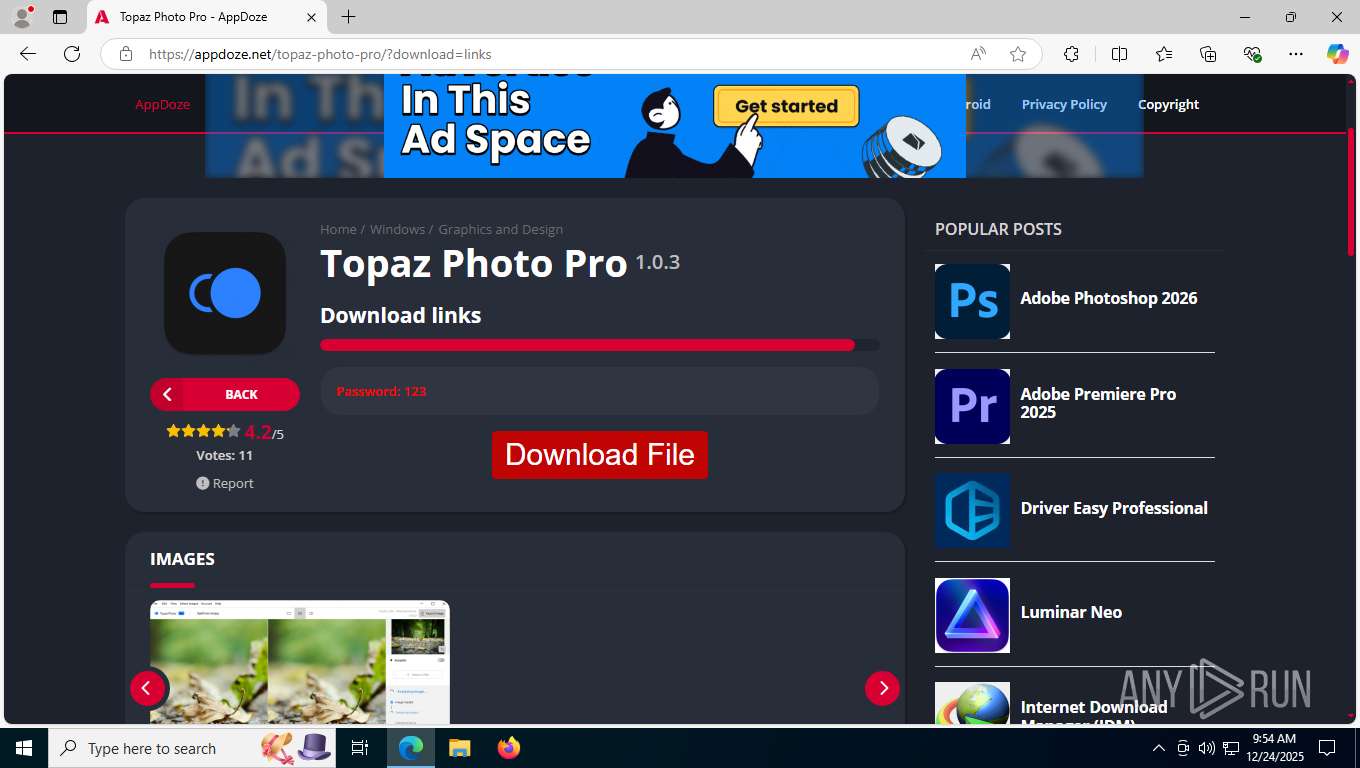Show previous image with left arrow

[x=147, y=688]
